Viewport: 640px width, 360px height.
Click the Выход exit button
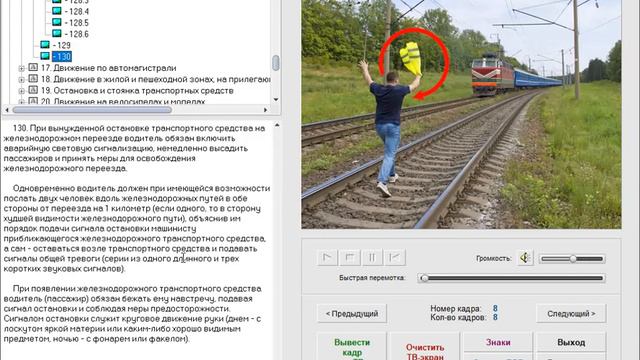pos(571,342)
